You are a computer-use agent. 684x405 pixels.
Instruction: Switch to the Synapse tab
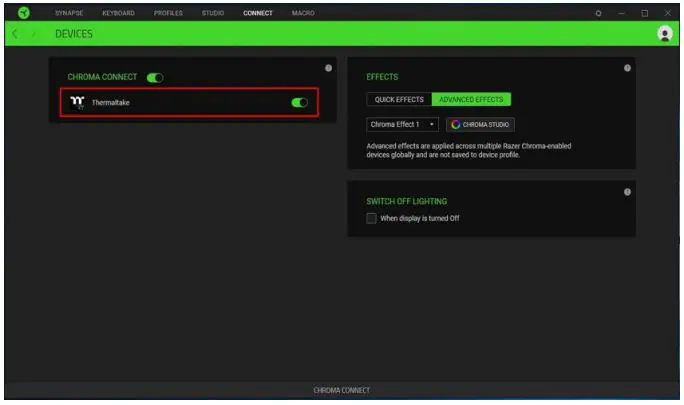69,13
